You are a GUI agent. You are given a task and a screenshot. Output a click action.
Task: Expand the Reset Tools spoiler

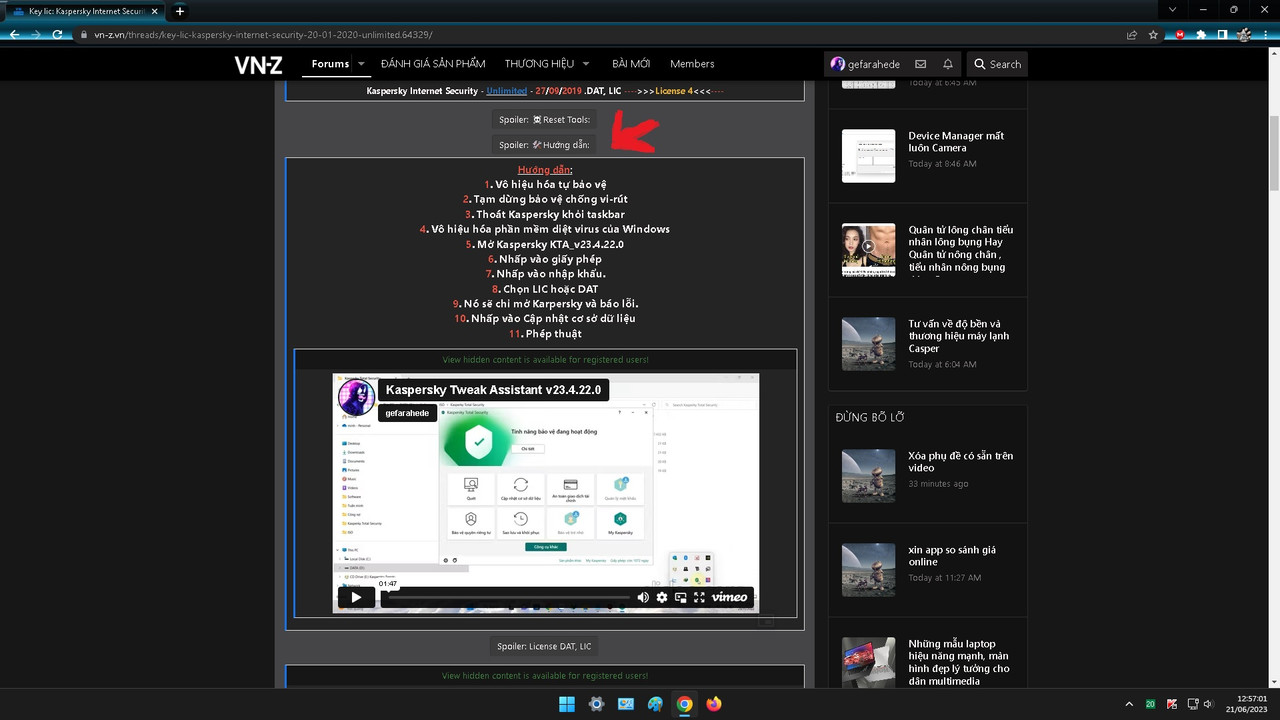545,119
